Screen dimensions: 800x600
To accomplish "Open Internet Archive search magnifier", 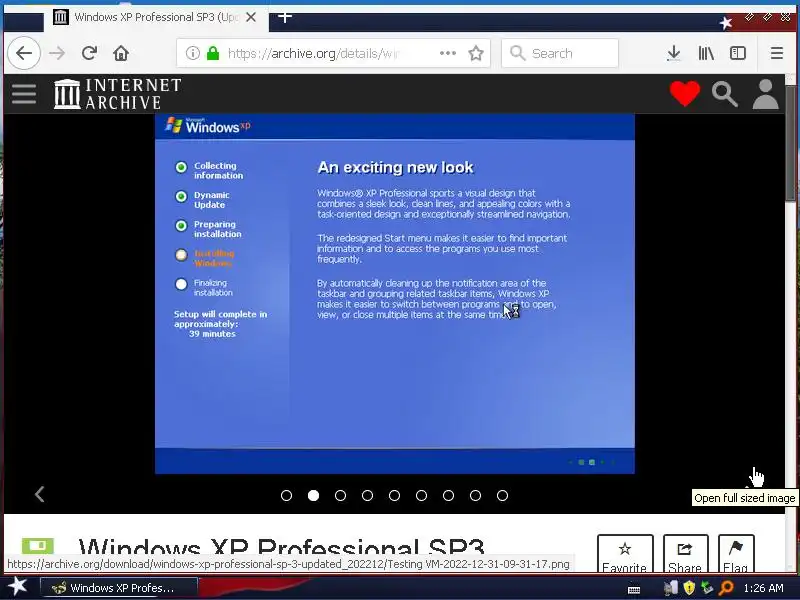I will coord(724,94).
